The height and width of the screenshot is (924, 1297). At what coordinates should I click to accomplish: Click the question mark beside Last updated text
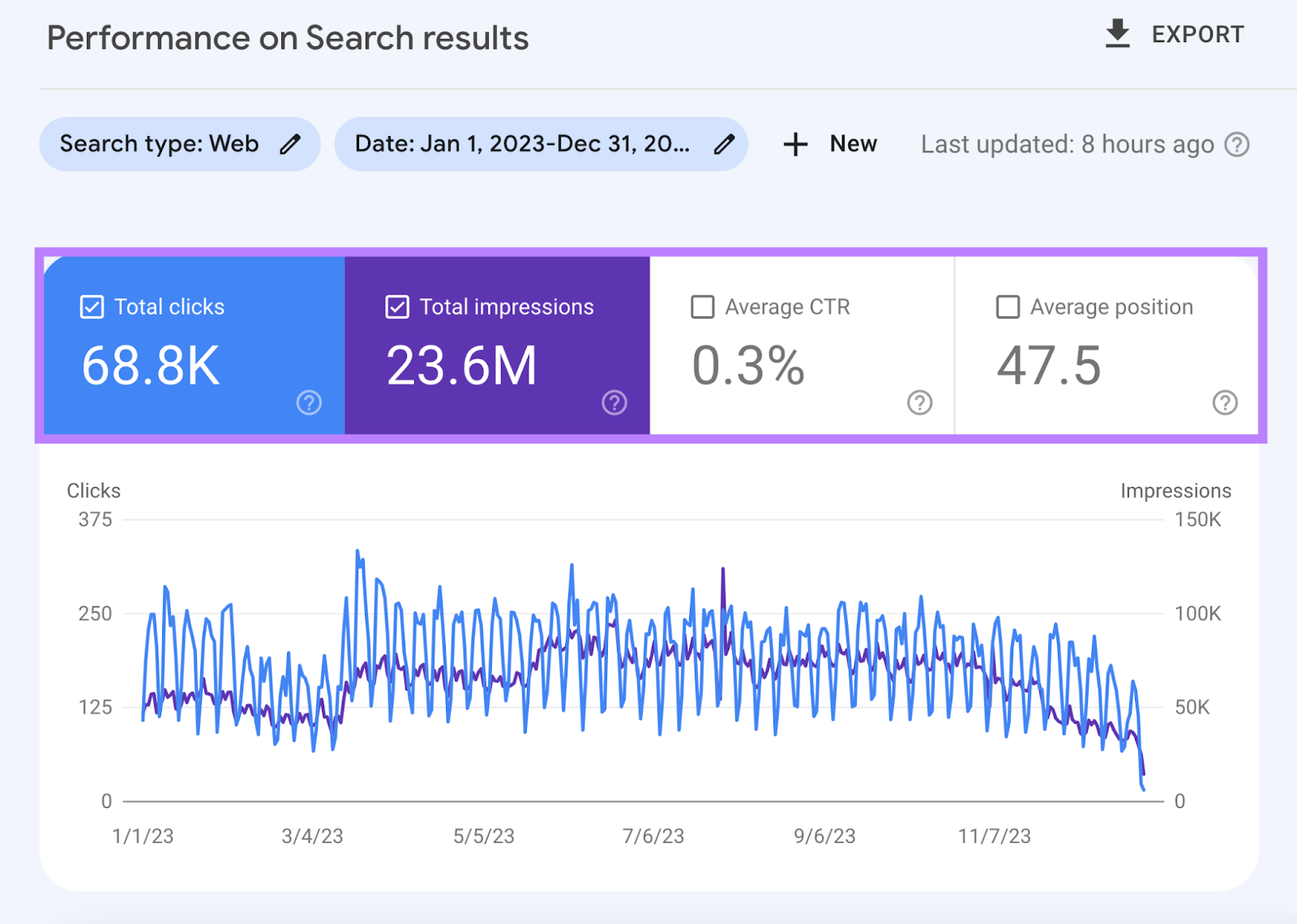(x=1236, y=144)
